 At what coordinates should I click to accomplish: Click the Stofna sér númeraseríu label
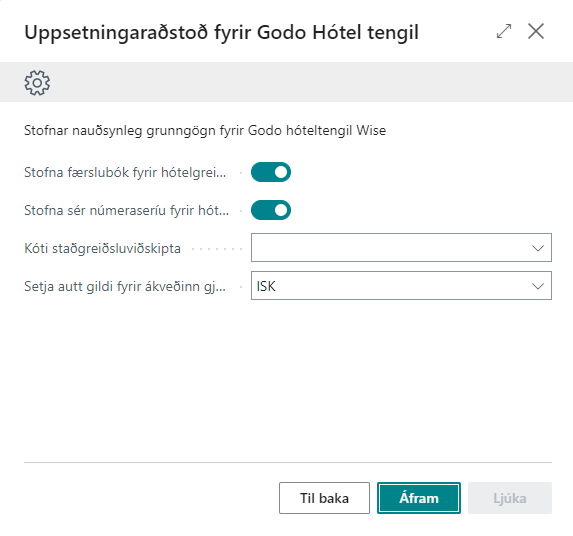tap(126, 210)
